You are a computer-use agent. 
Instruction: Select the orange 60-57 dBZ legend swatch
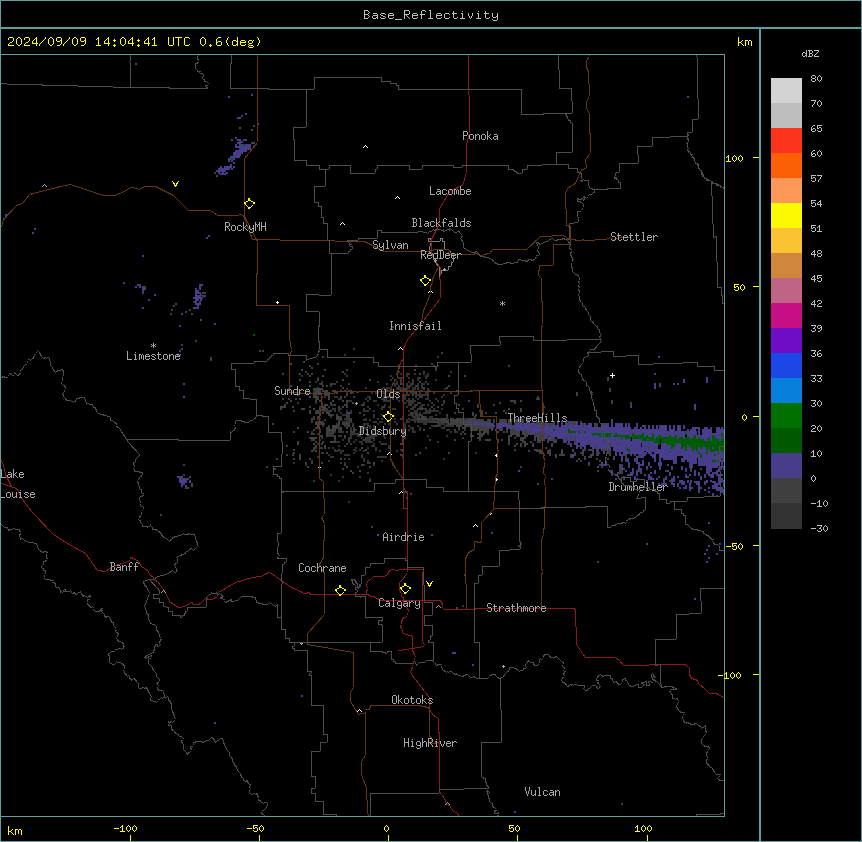coord(786,165)
